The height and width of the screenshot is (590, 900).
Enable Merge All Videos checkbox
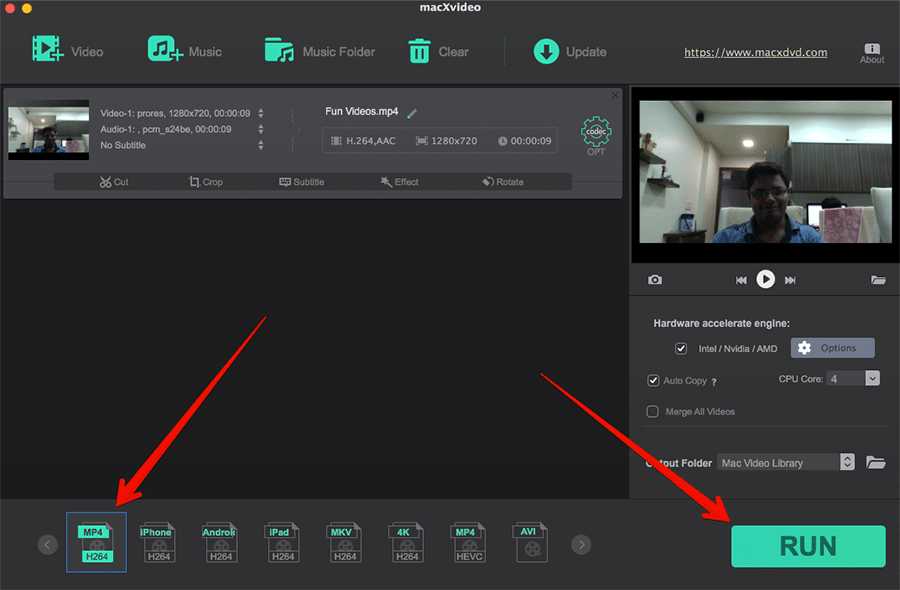653,412
